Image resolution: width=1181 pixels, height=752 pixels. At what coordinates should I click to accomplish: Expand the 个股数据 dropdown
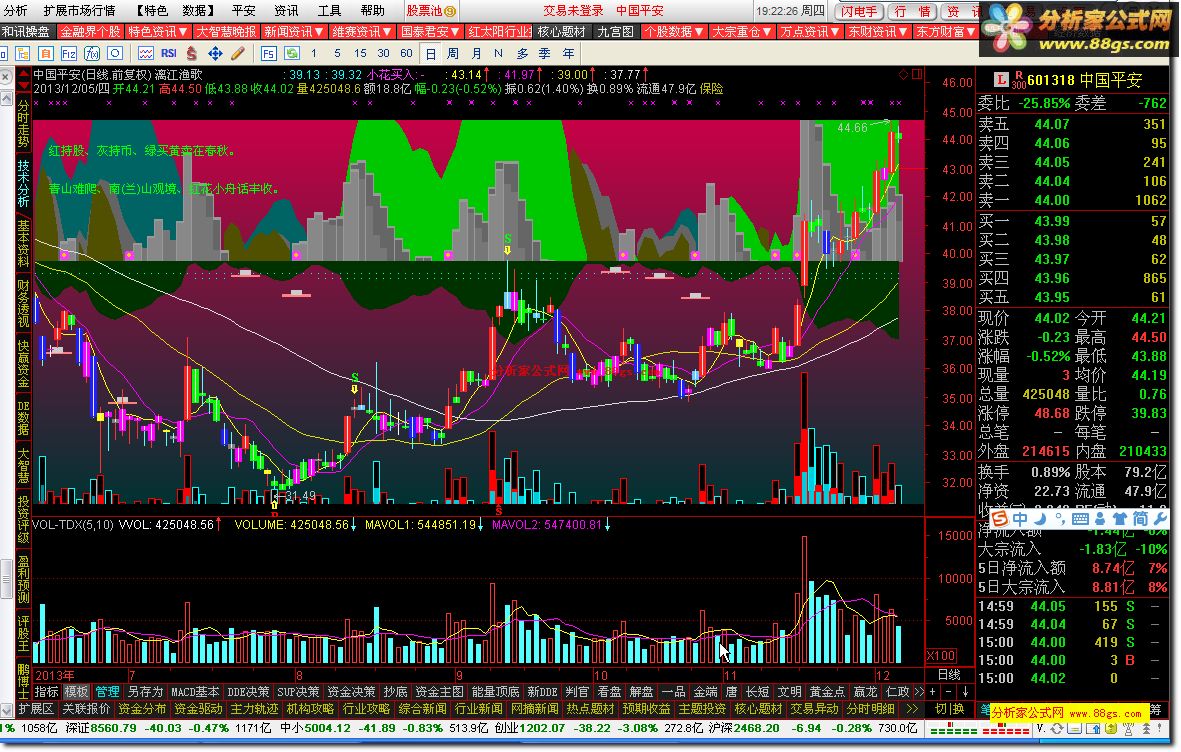point(674,32)
